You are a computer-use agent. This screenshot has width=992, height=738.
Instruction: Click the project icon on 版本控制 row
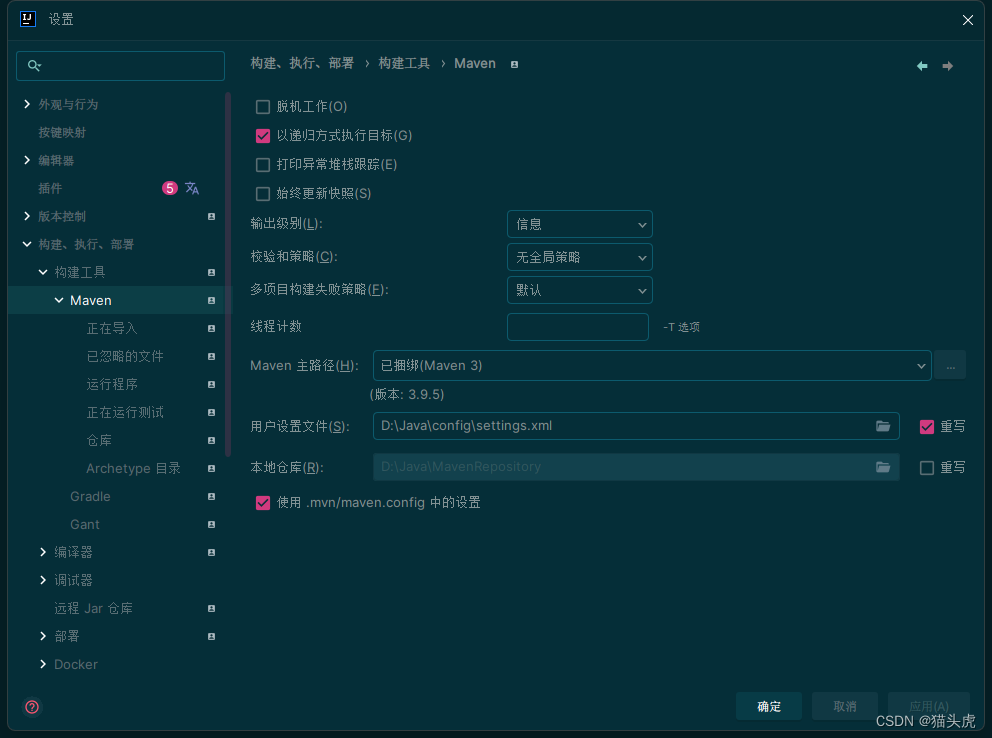click(211, 216)
